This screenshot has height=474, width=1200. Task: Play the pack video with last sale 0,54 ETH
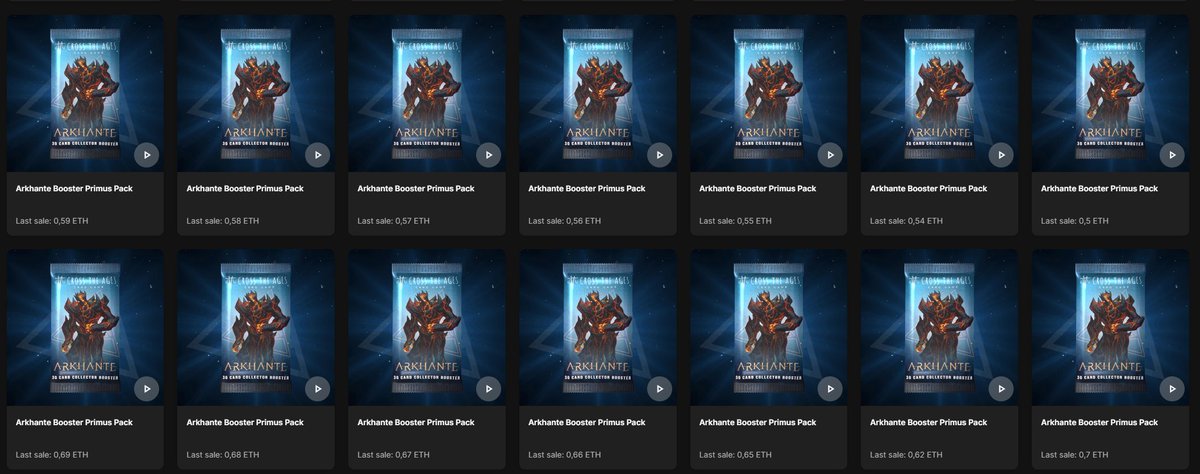(1000, 155)
